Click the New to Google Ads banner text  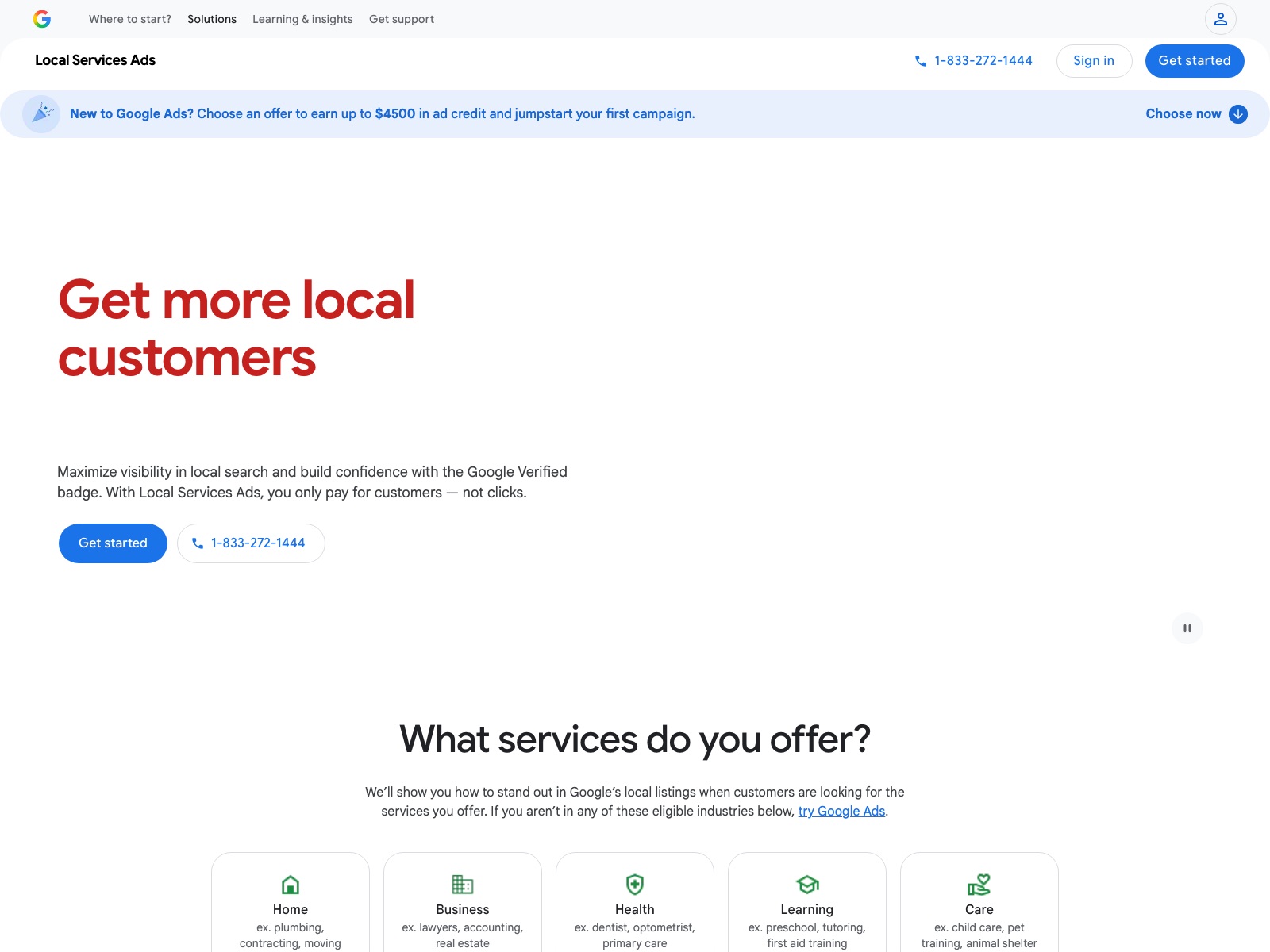(x=382, y=113)
